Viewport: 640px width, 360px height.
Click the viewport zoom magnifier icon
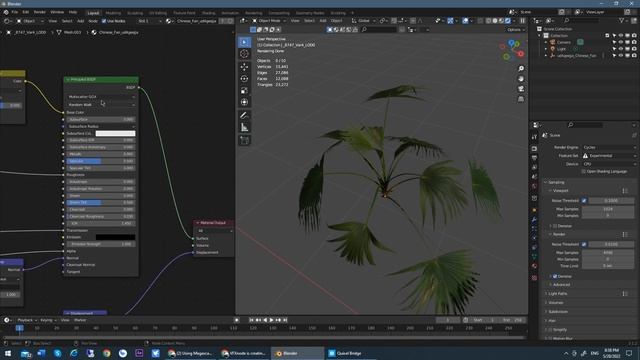coord(521,69)
